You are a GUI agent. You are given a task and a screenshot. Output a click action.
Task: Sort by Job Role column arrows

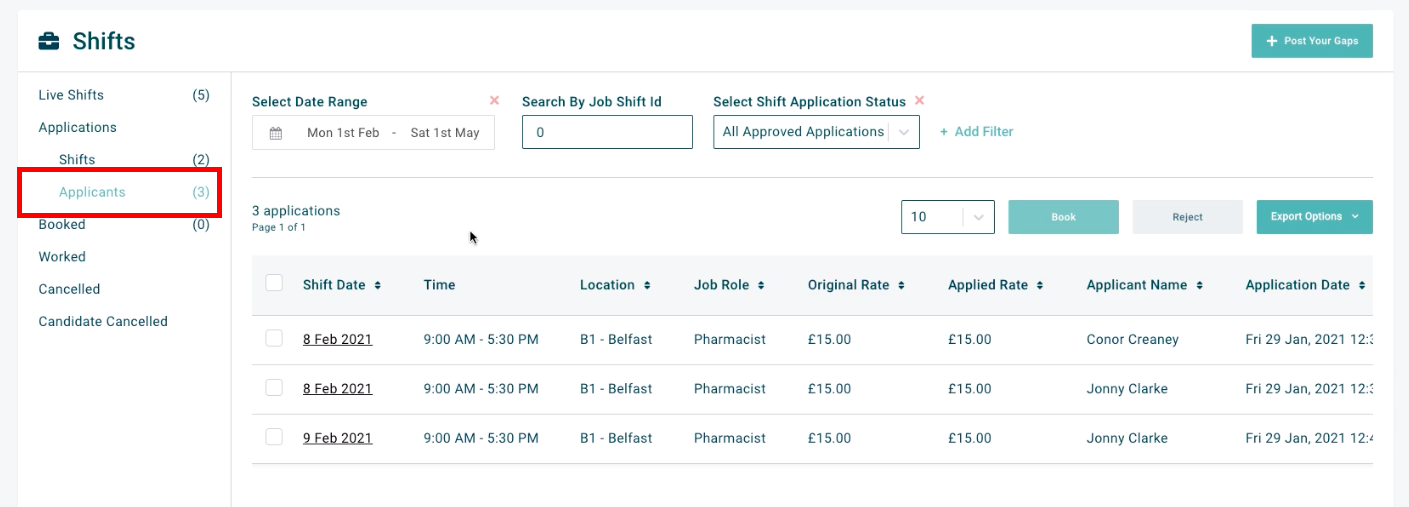(x=761, y=286)
